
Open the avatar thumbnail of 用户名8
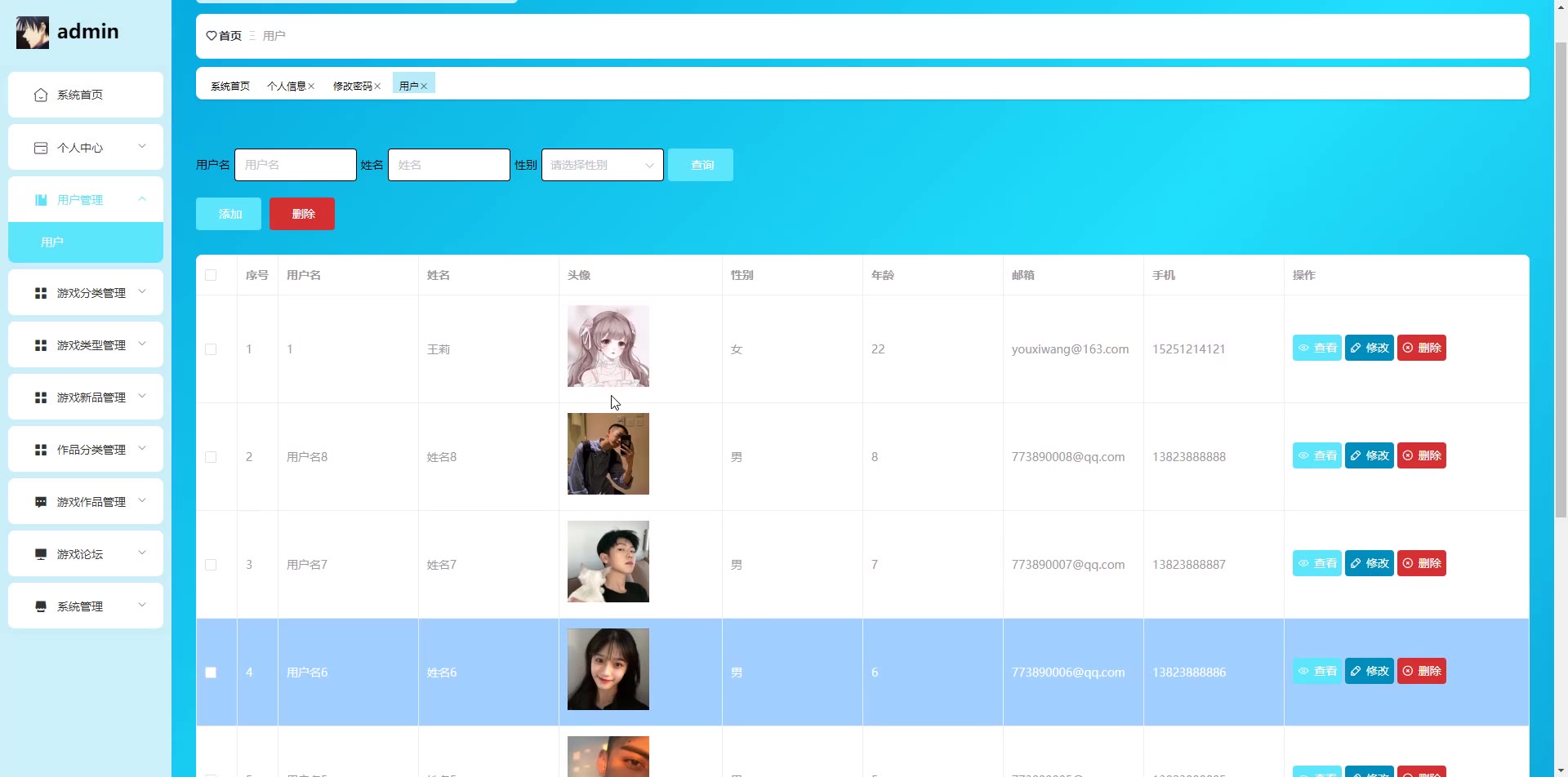[608, 454]
